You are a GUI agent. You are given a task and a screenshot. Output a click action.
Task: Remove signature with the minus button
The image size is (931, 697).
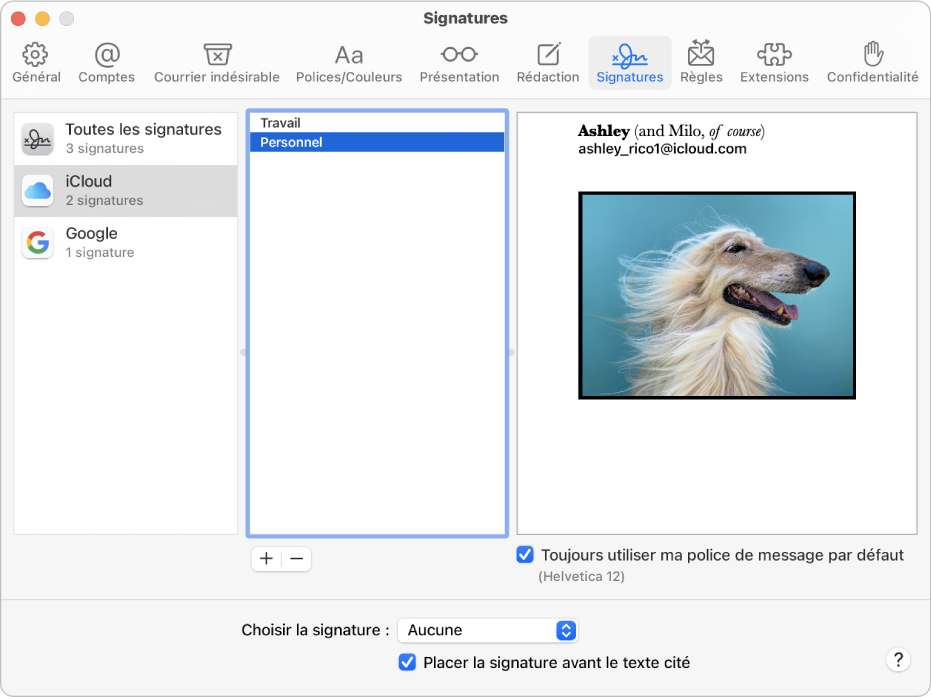297,559
